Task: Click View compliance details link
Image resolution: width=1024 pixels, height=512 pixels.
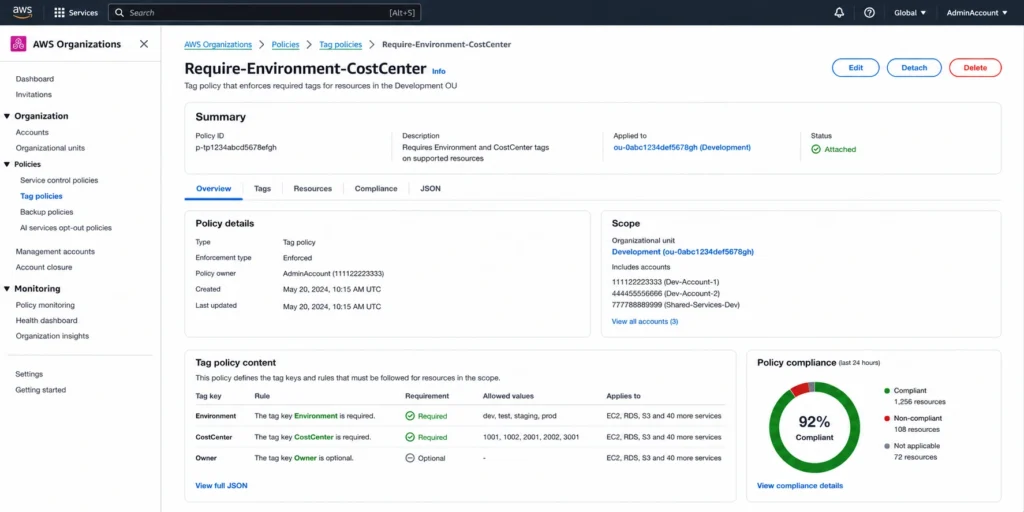Action: [x=800, y=486]
